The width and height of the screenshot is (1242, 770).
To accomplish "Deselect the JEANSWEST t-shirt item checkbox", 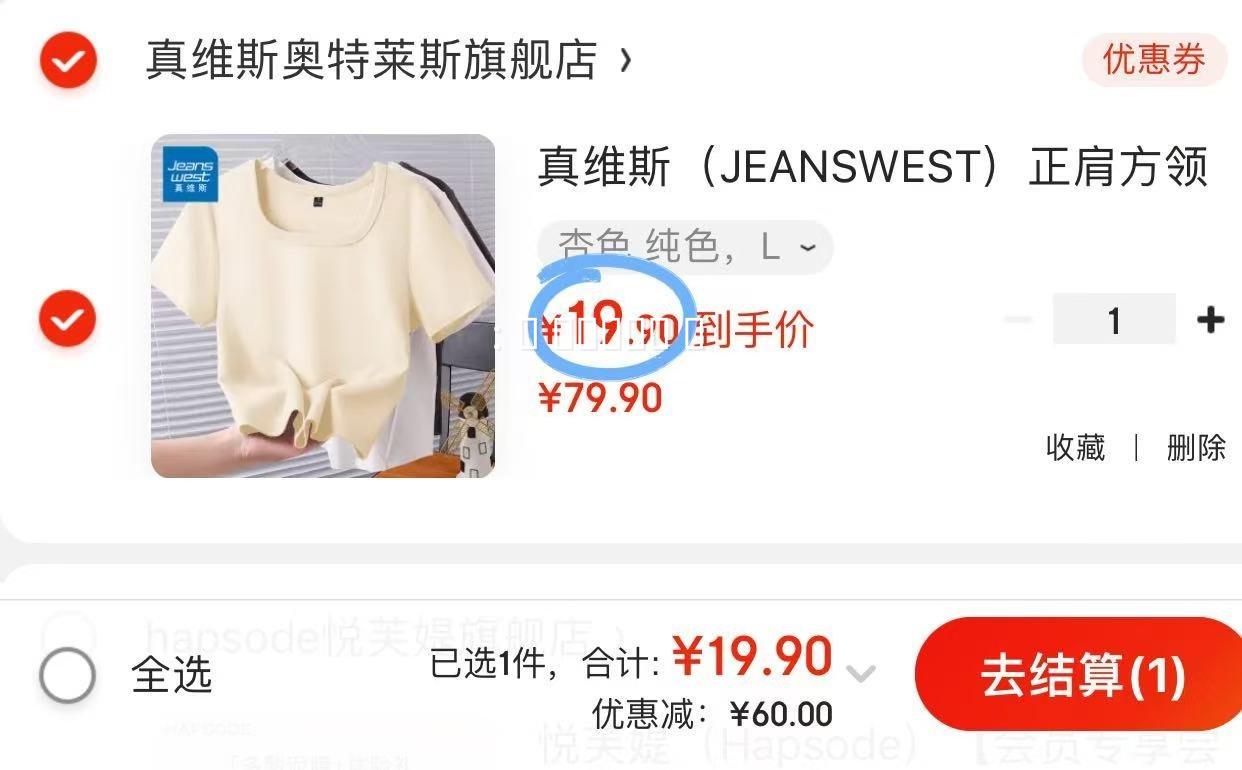I will 67,319.
